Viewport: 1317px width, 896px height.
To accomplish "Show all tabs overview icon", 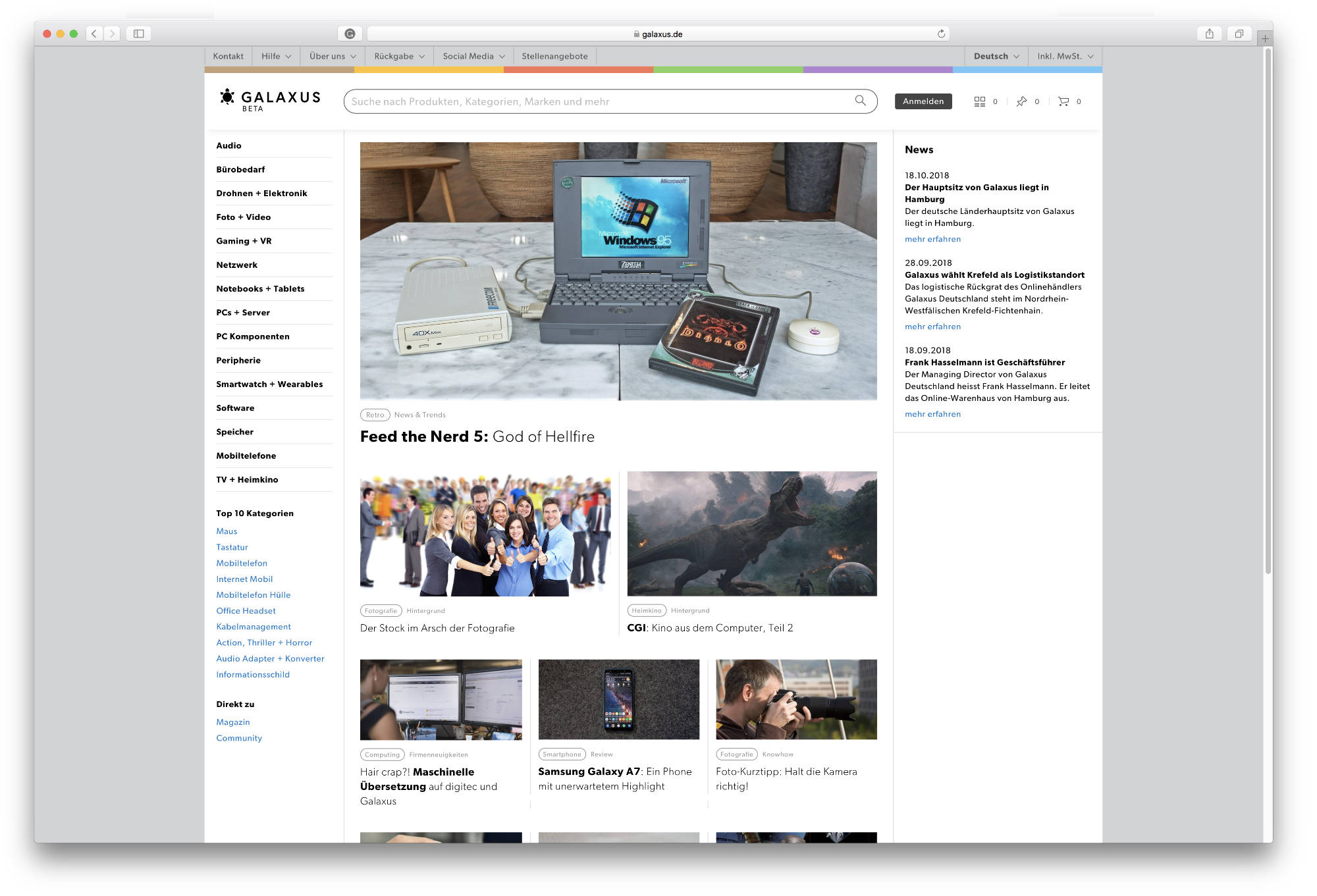I will coord(1239,34).
